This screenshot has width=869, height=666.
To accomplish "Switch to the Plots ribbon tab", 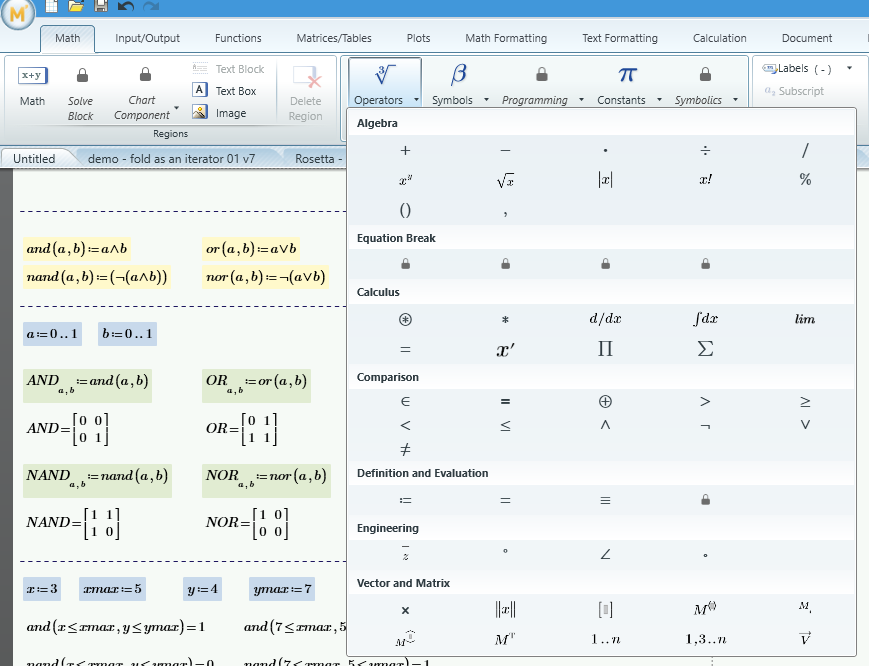I will (418, 38).
